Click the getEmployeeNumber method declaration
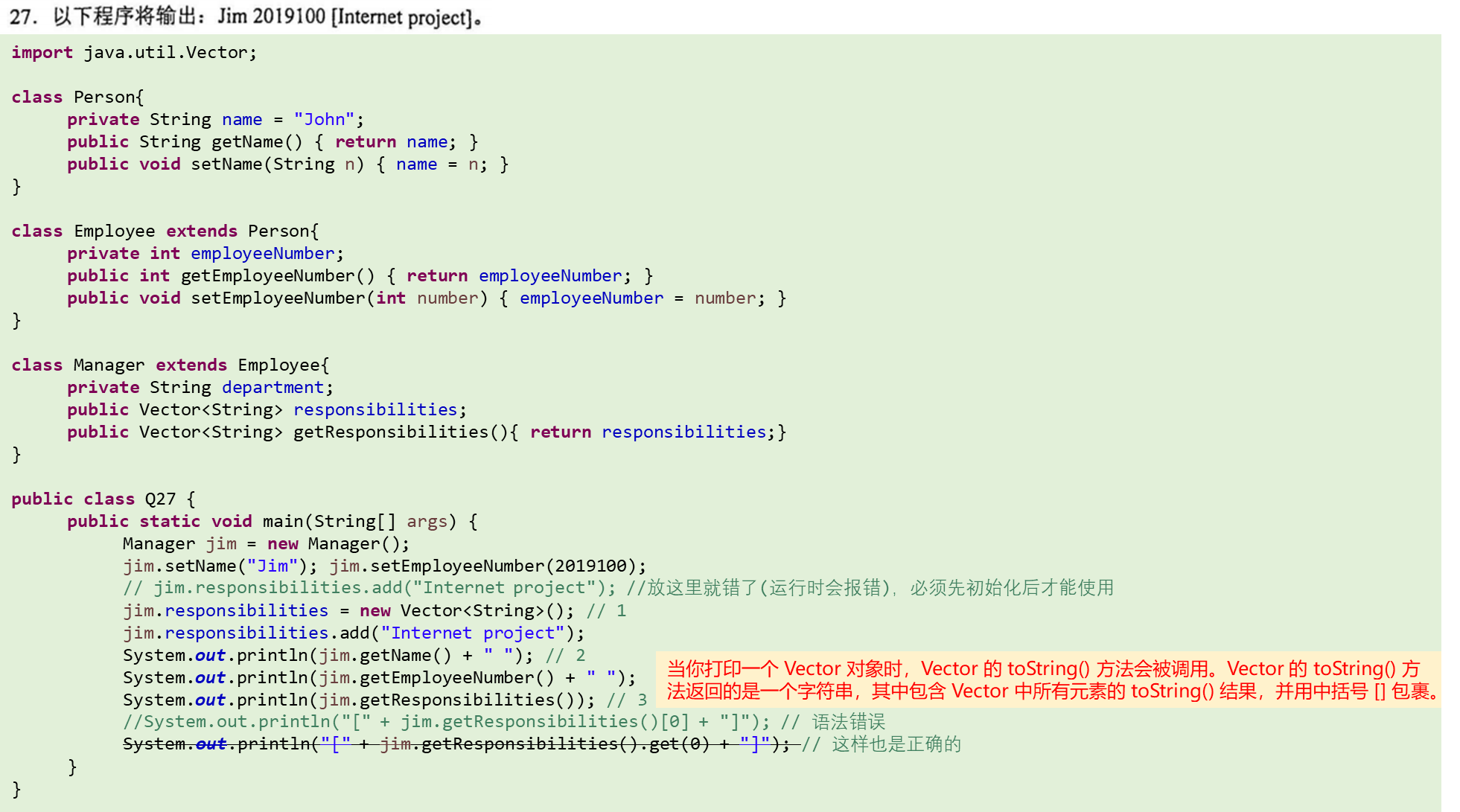The image size is (1460, 812). [x=360, y=275]
